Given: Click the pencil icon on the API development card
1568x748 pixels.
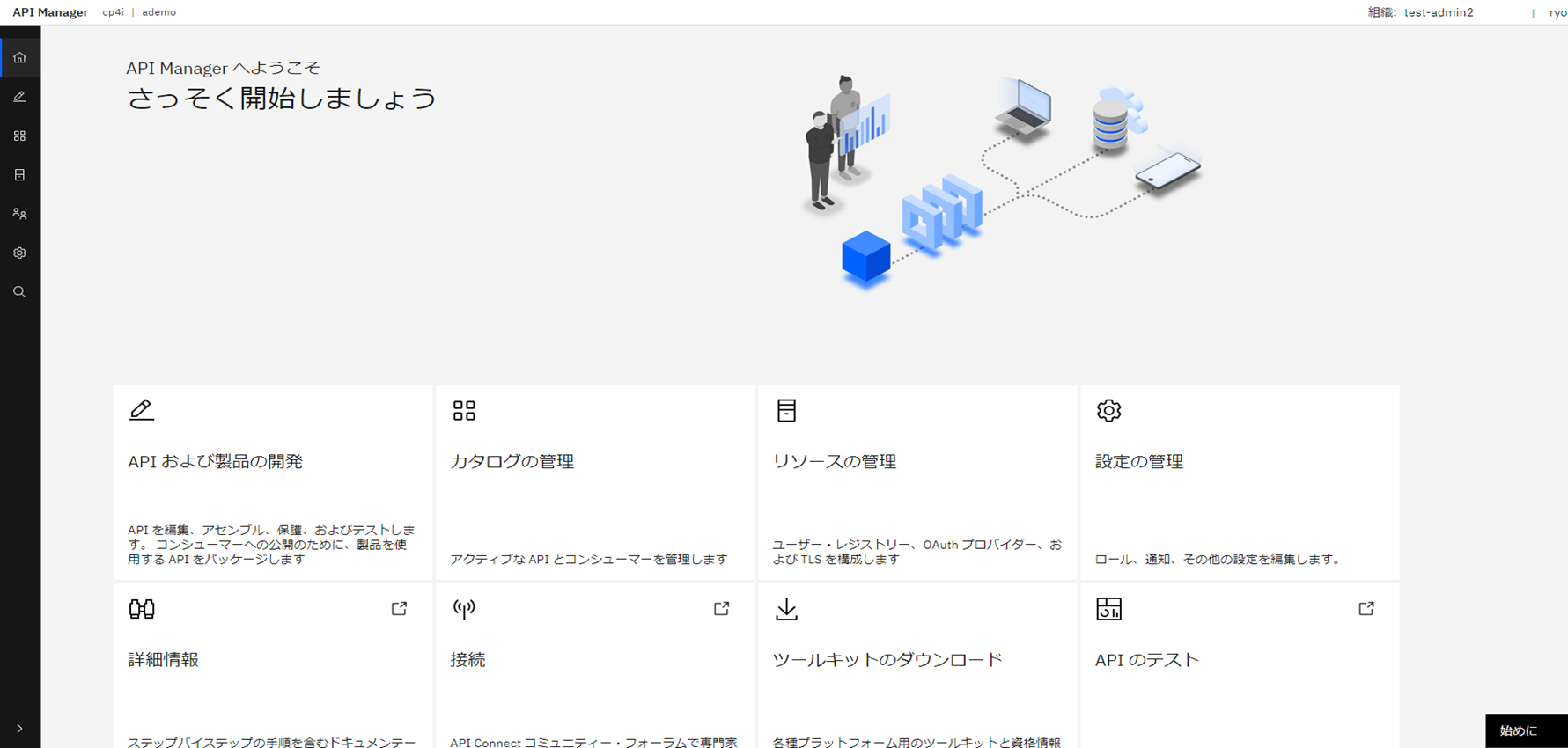Looking at the screenshot, I should tap(142, 410).
